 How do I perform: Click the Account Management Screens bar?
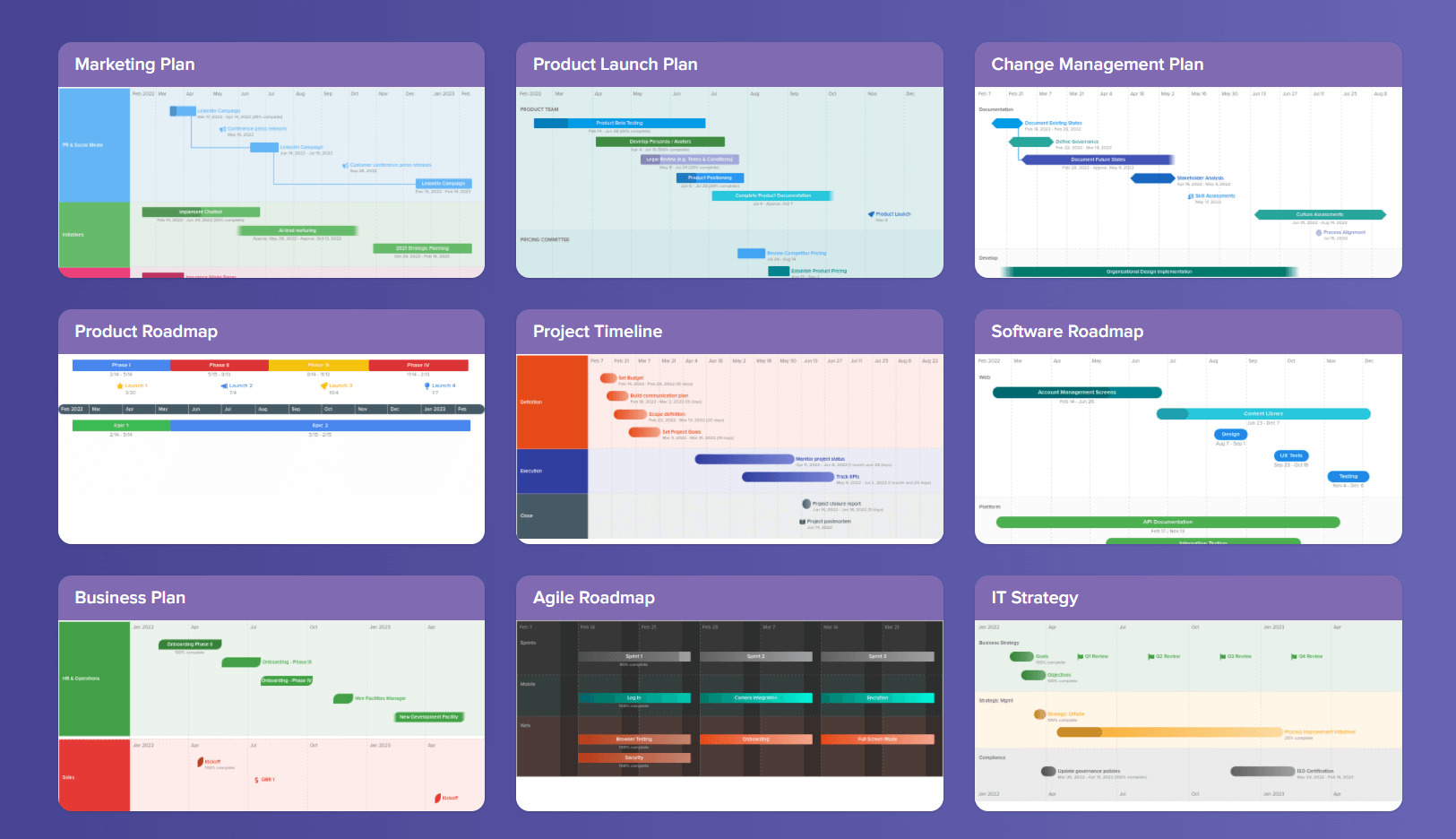(x=1077, y=393)
